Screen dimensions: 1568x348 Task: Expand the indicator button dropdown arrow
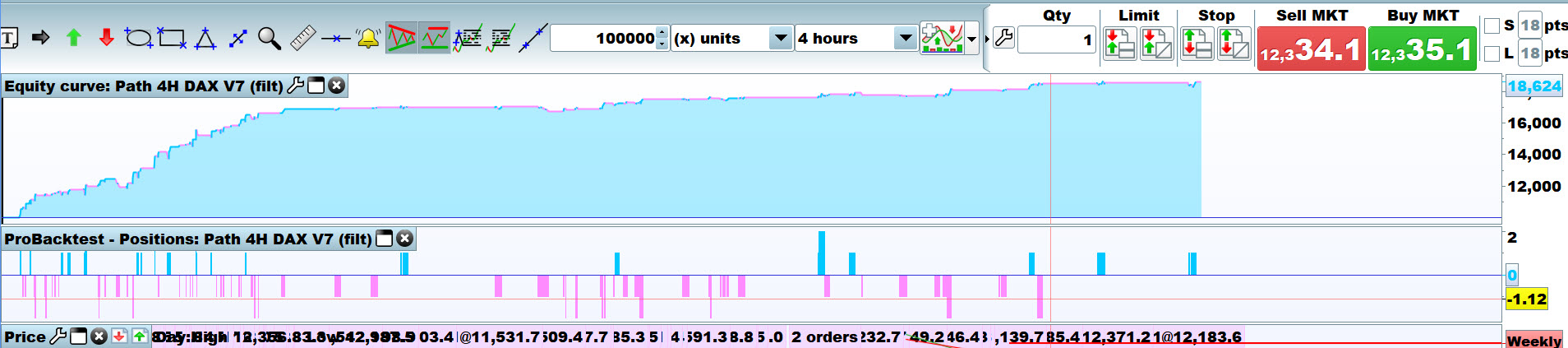click(x=972, y=39)
